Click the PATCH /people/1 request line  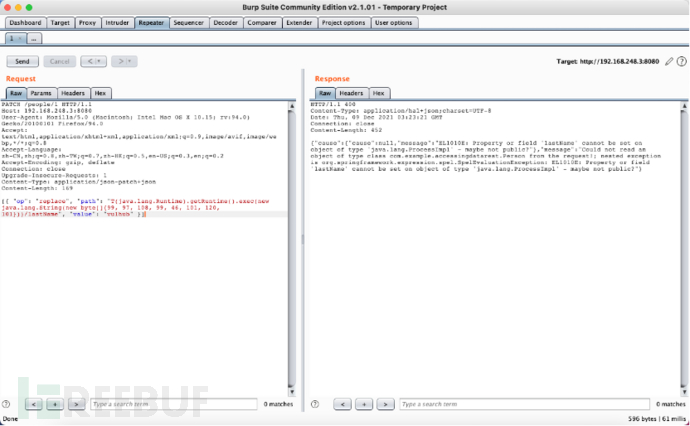point(47,105)
